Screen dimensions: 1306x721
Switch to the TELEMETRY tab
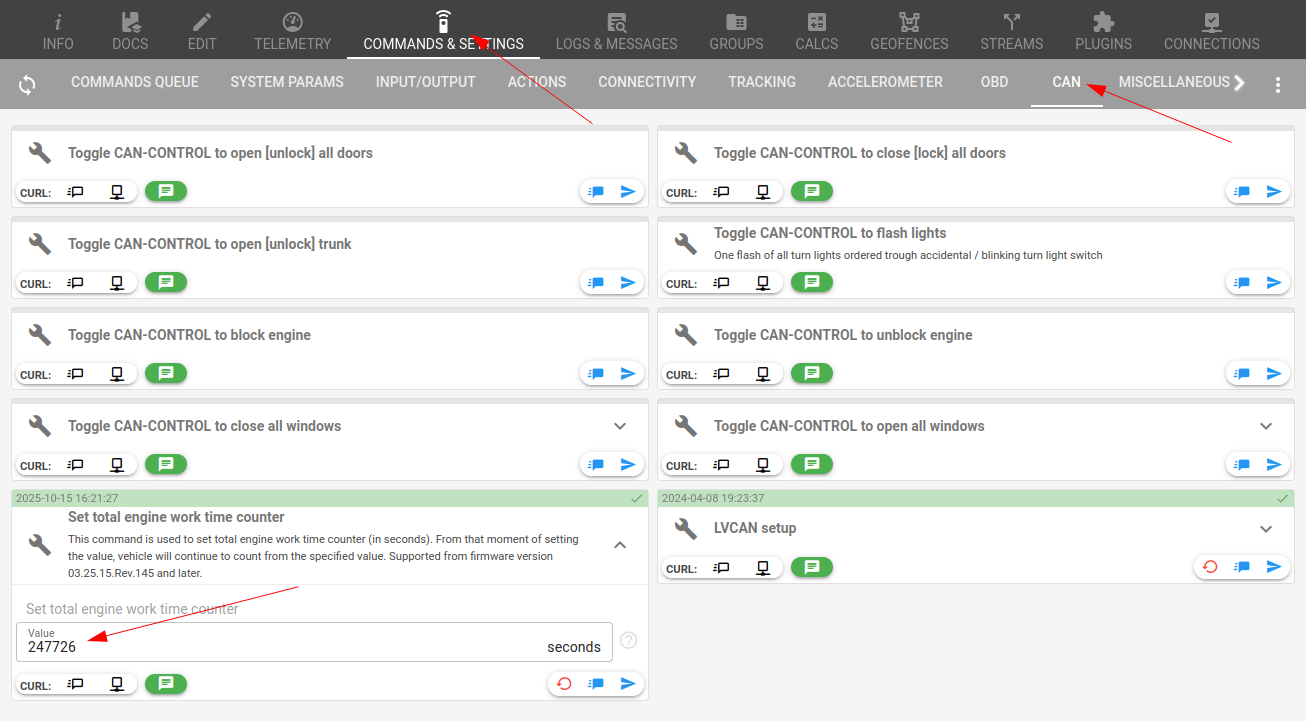[x=292, y=31]
